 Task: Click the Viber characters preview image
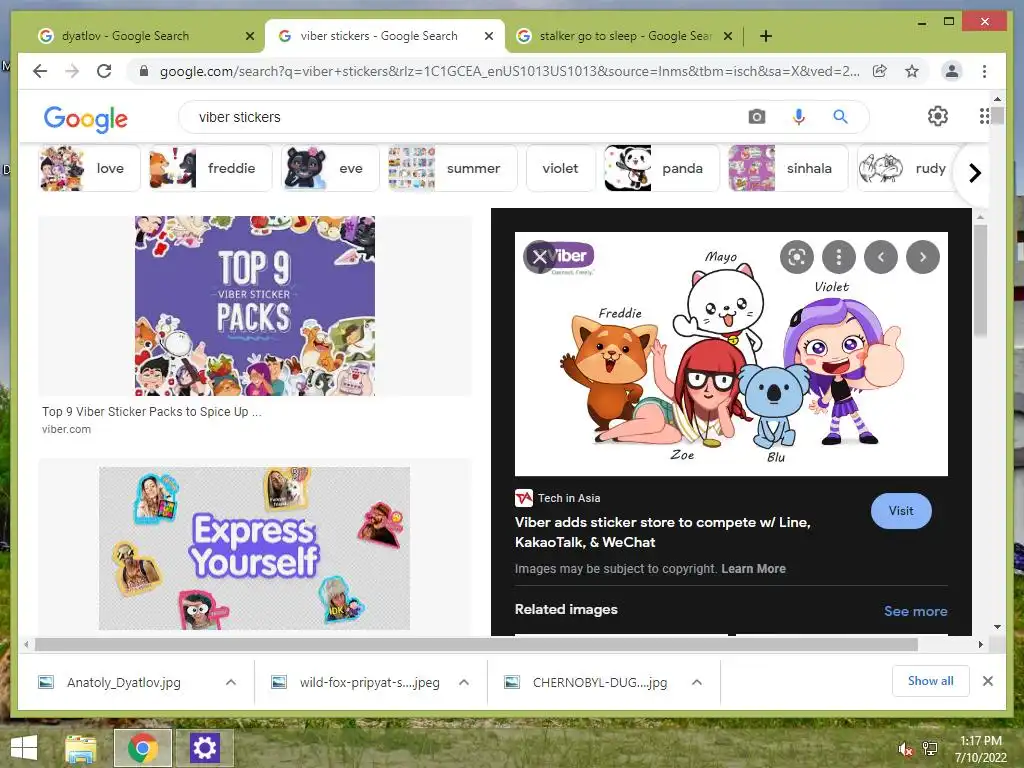click(731, 353)
